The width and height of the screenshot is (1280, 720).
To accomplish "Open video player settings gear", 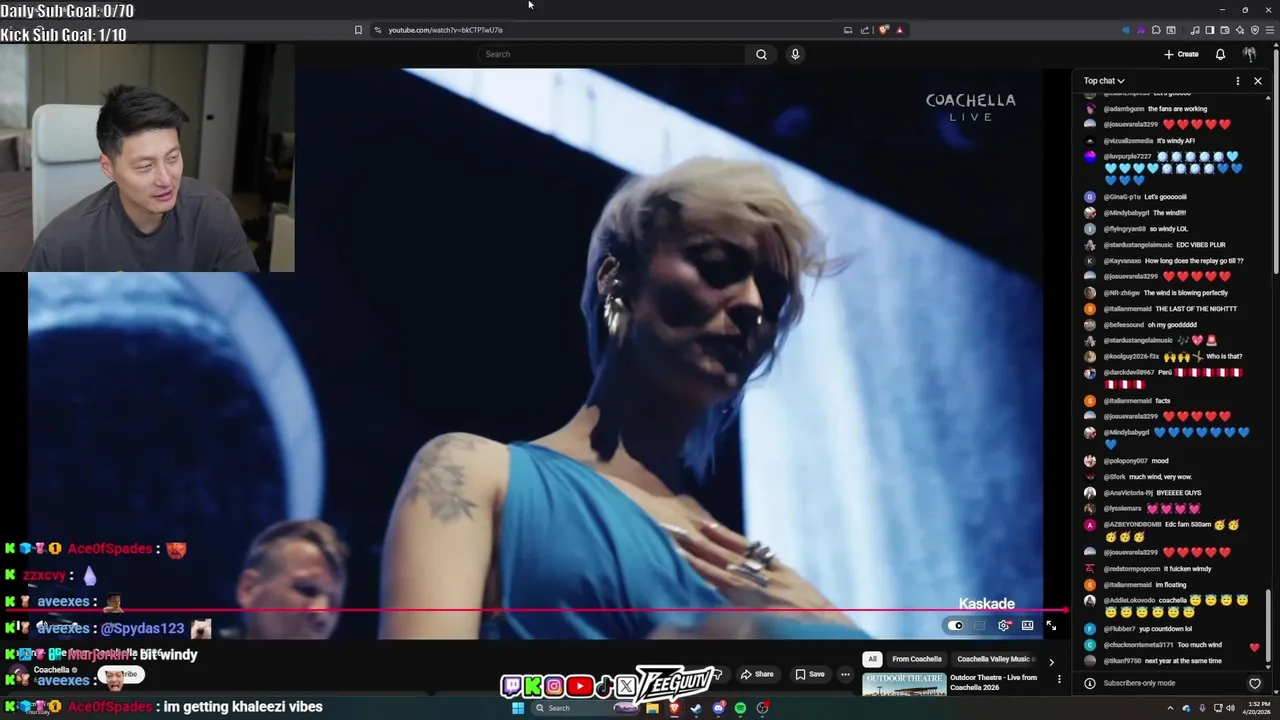I will pos(1004,626).
